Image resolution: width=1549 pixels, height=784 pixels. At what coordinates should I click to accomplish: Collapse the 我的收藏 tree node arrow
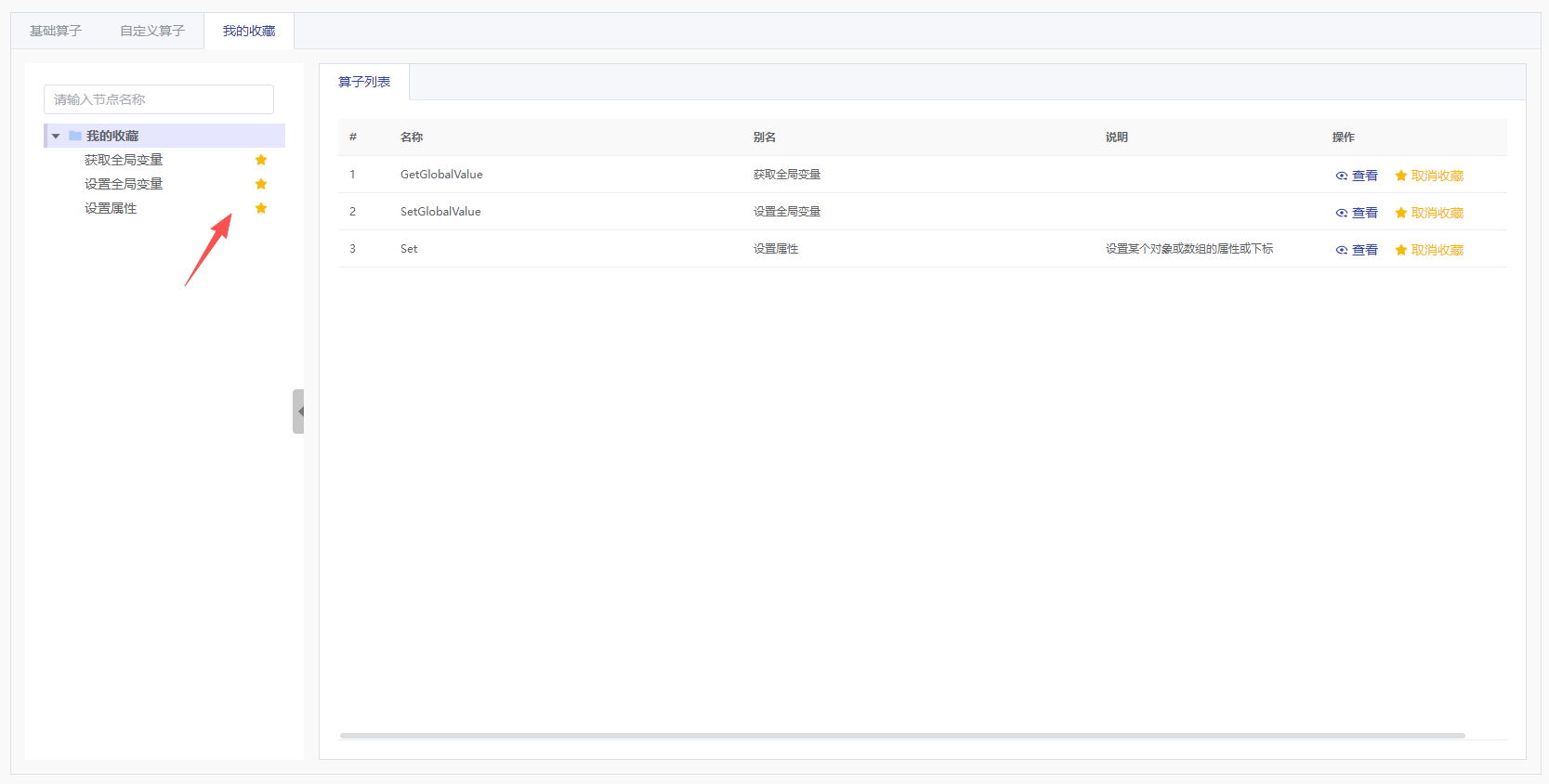click(56, 136)
